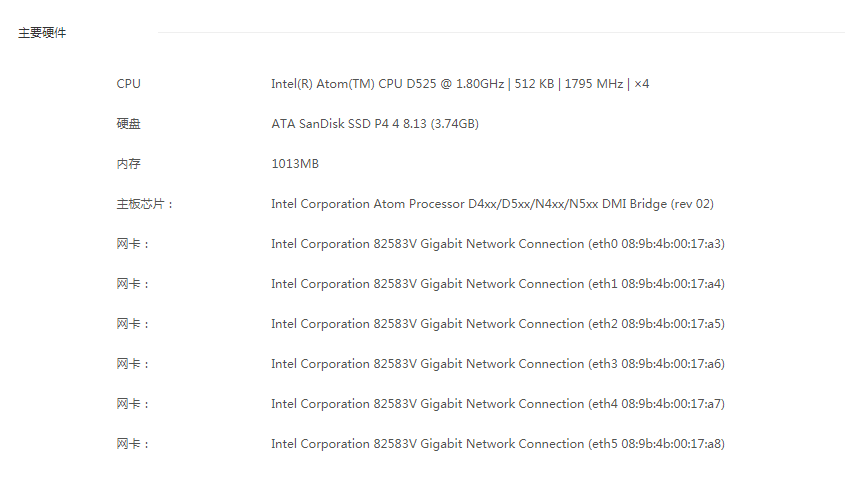Image resolution: width=845 pixels, height=477 pixels.
Task: Click the 主要硬件 section heading
Action: click(42, 33)
